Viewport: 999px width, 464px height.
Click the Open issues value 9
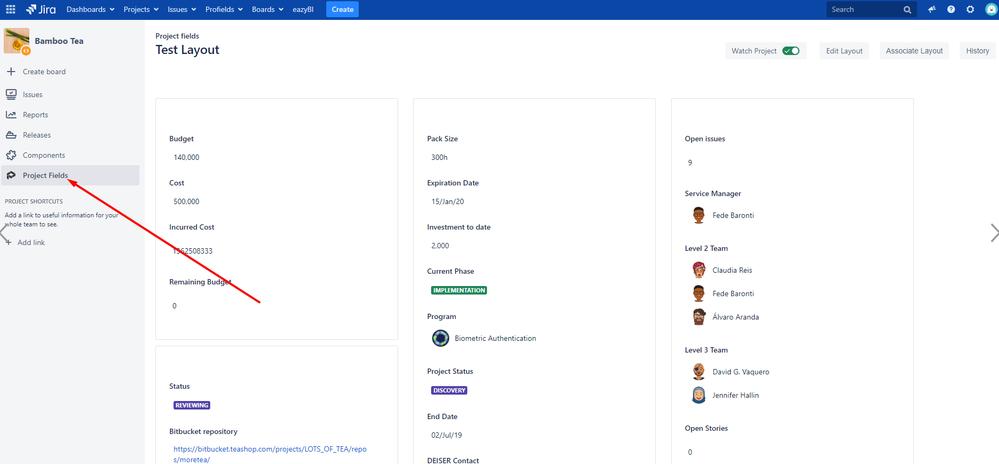pos(690,163)
